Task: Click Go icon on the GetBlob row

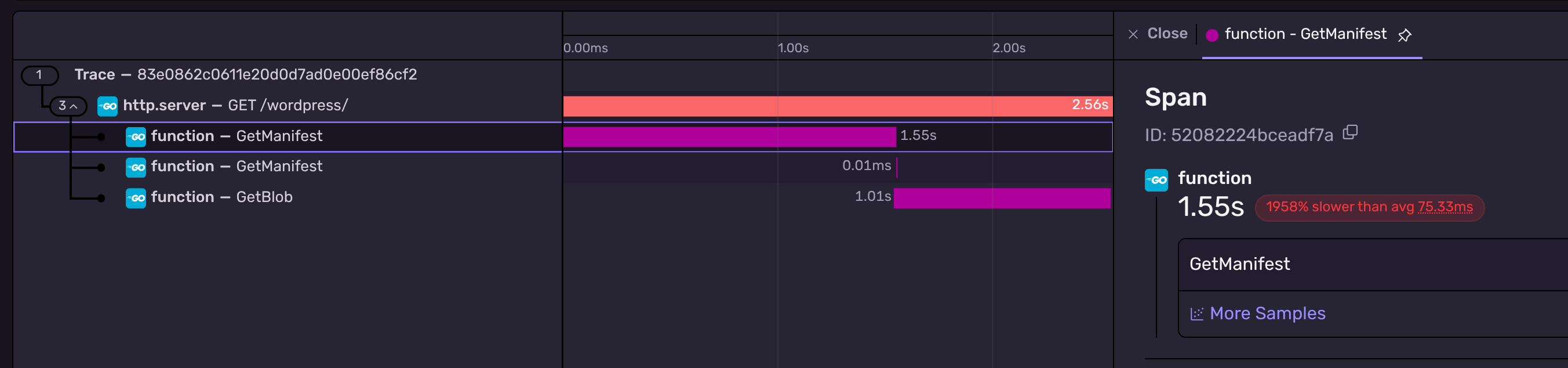Action: (136, 197)
